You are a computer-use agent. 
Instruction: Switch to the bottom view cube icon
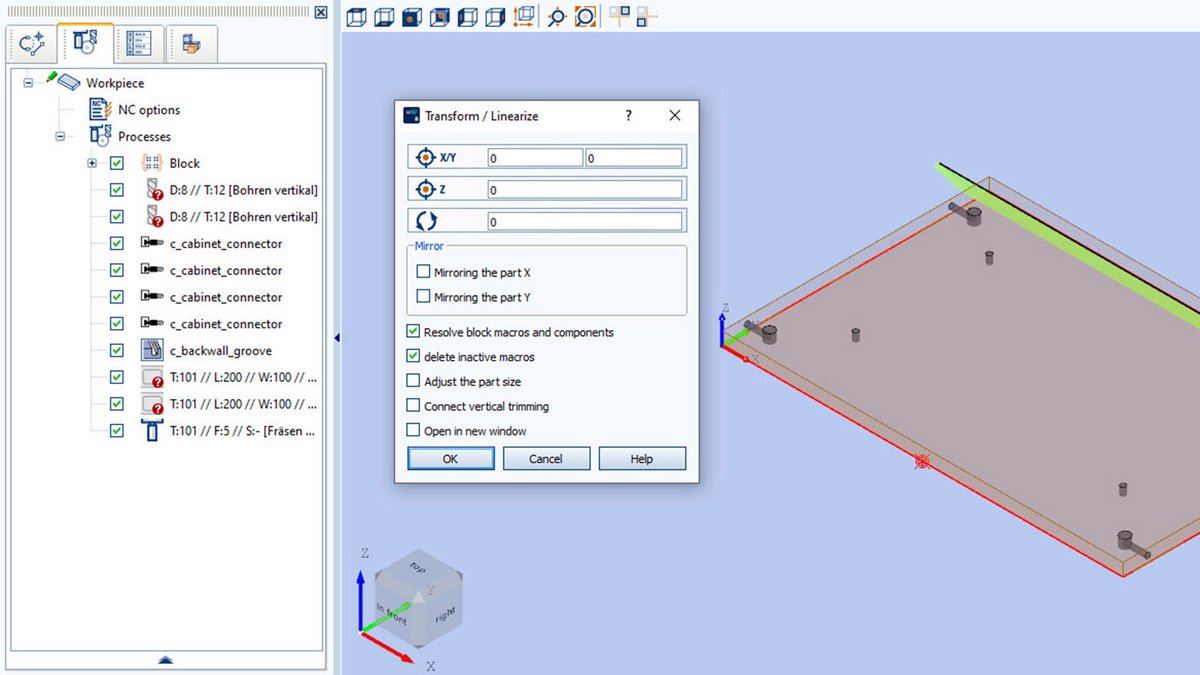coord(383,17)
